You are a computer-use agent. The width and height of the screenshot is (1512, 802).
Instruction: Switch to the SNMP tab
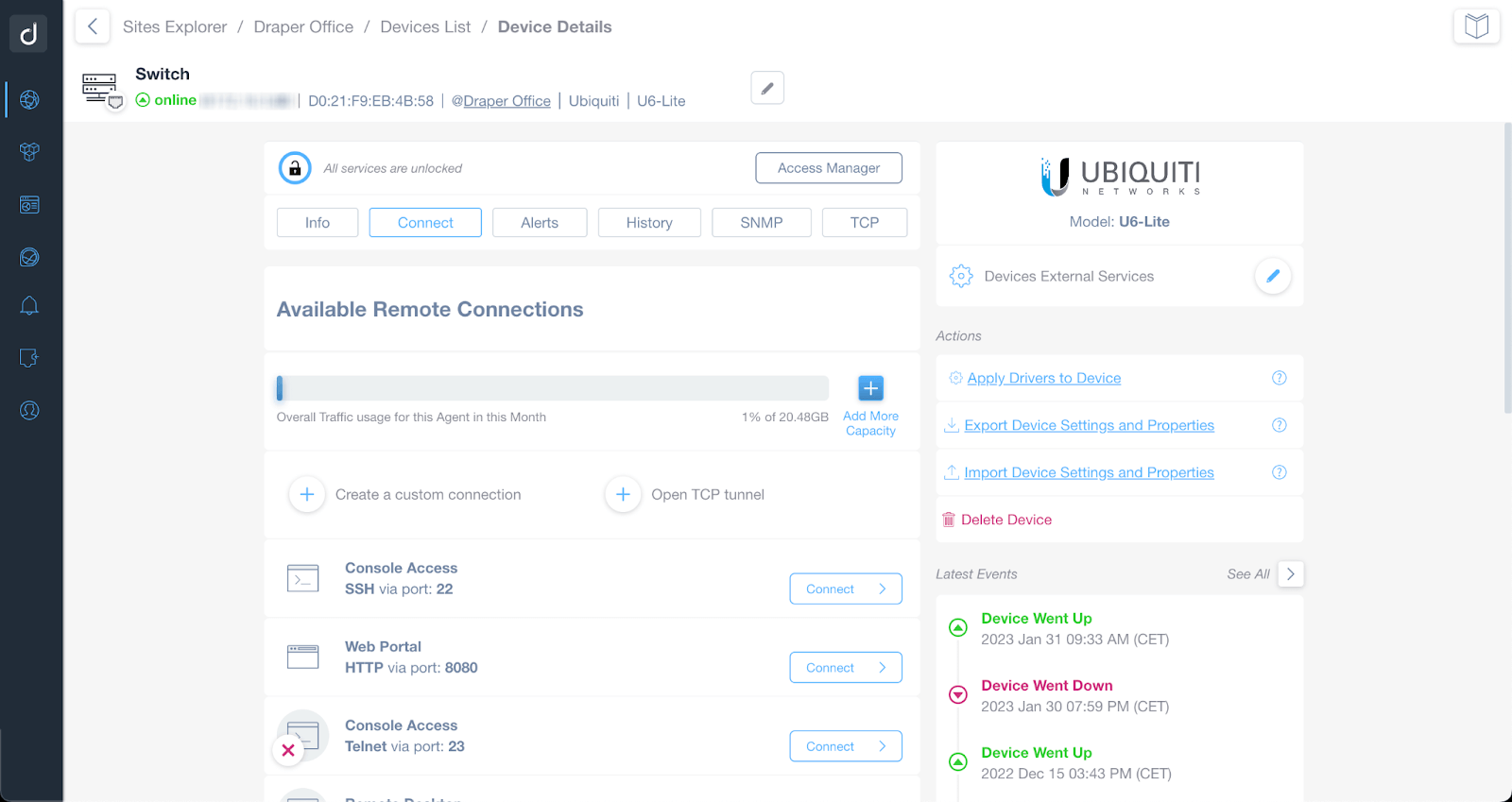coord(762,222)
